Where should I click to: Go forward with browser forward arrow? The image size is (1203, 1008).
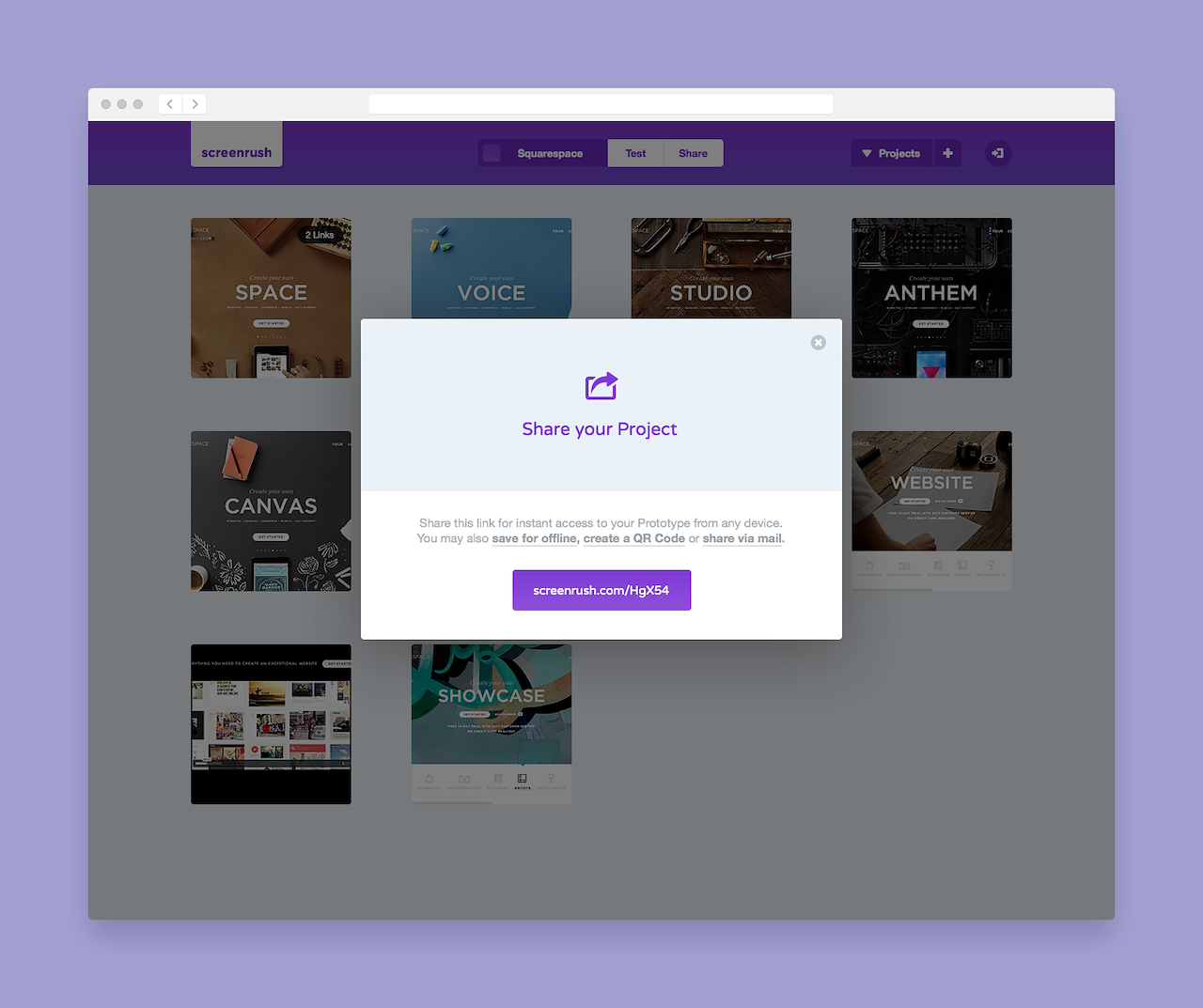[195, 104]
